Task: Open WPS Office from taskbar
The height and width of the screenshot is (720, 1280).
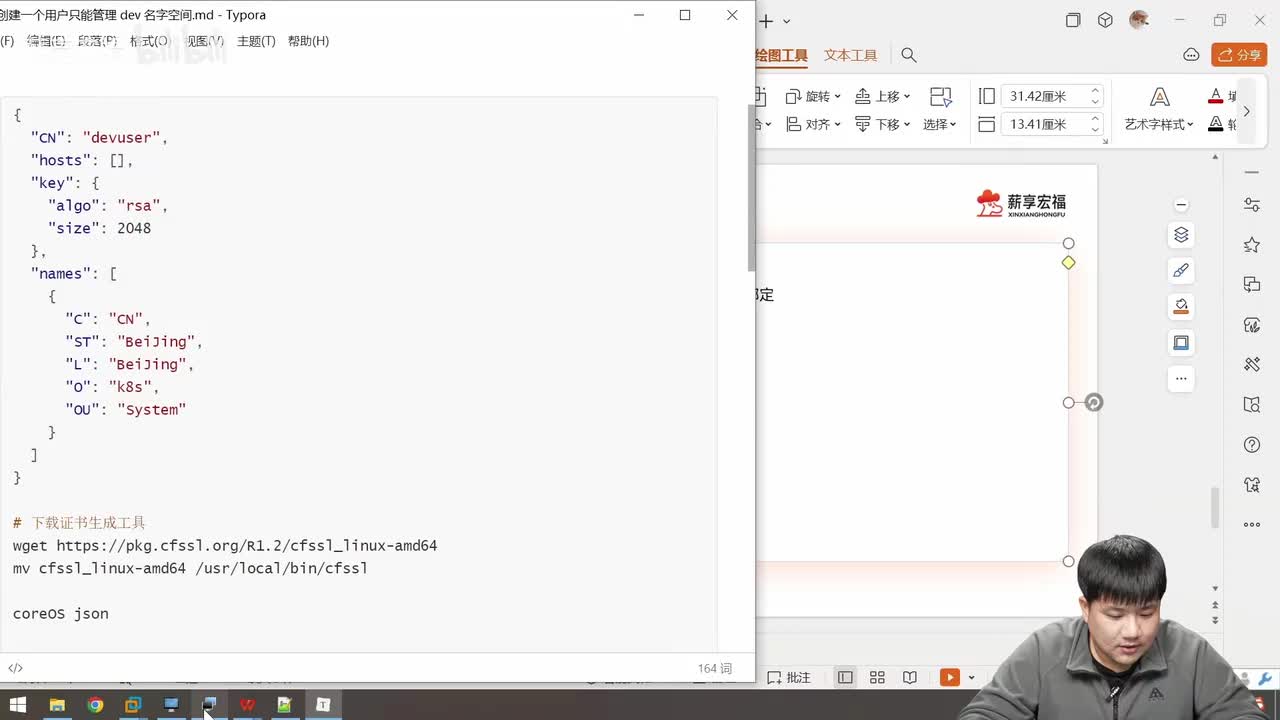Action: [x=247, y=705]
